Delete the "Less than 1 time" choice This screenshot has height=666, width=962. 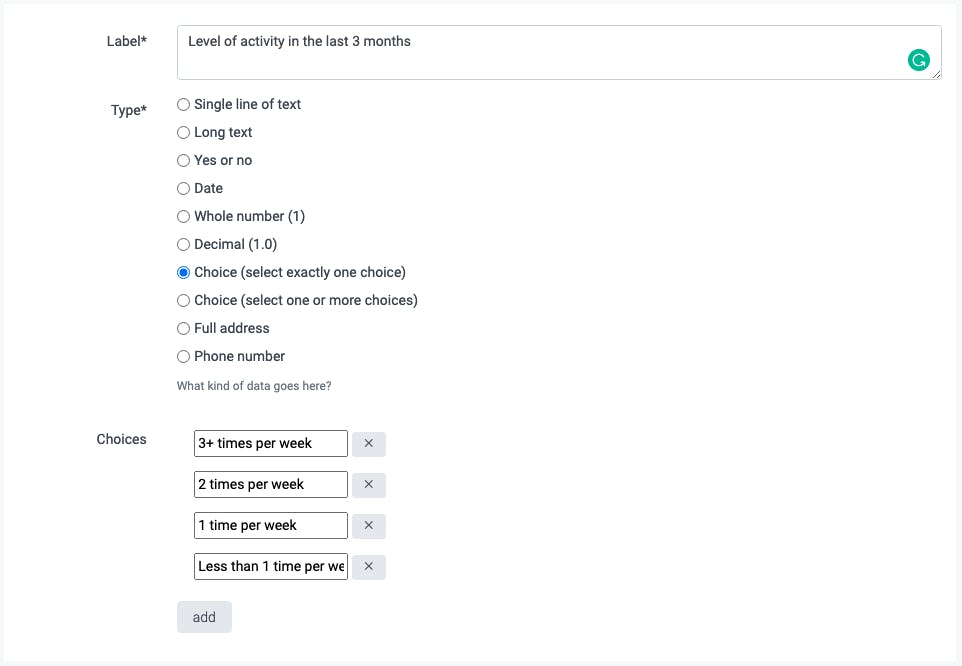click(368, 567)
